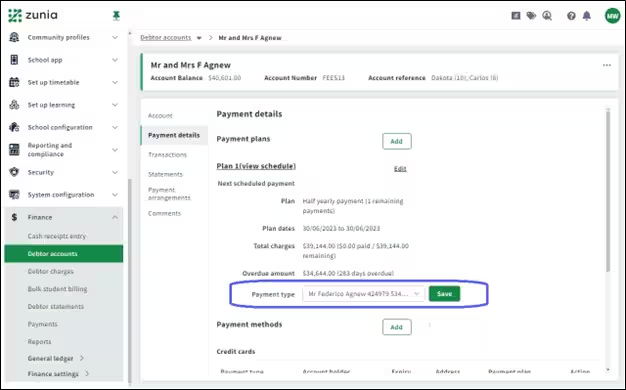Open Cash receipts entry
Screen dimensions: 626x390
pyautogui.click(x=57, y=236)
